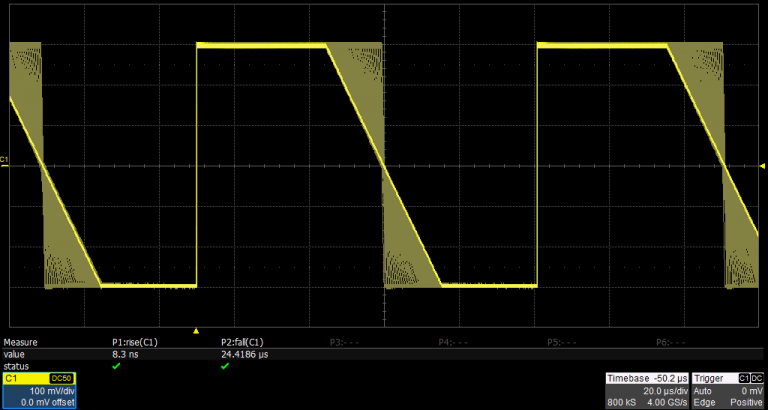The width and height of the screenshot is (768, 410).
Task: Click the DC50 coupling badge in C1 box
Action: 63,379
